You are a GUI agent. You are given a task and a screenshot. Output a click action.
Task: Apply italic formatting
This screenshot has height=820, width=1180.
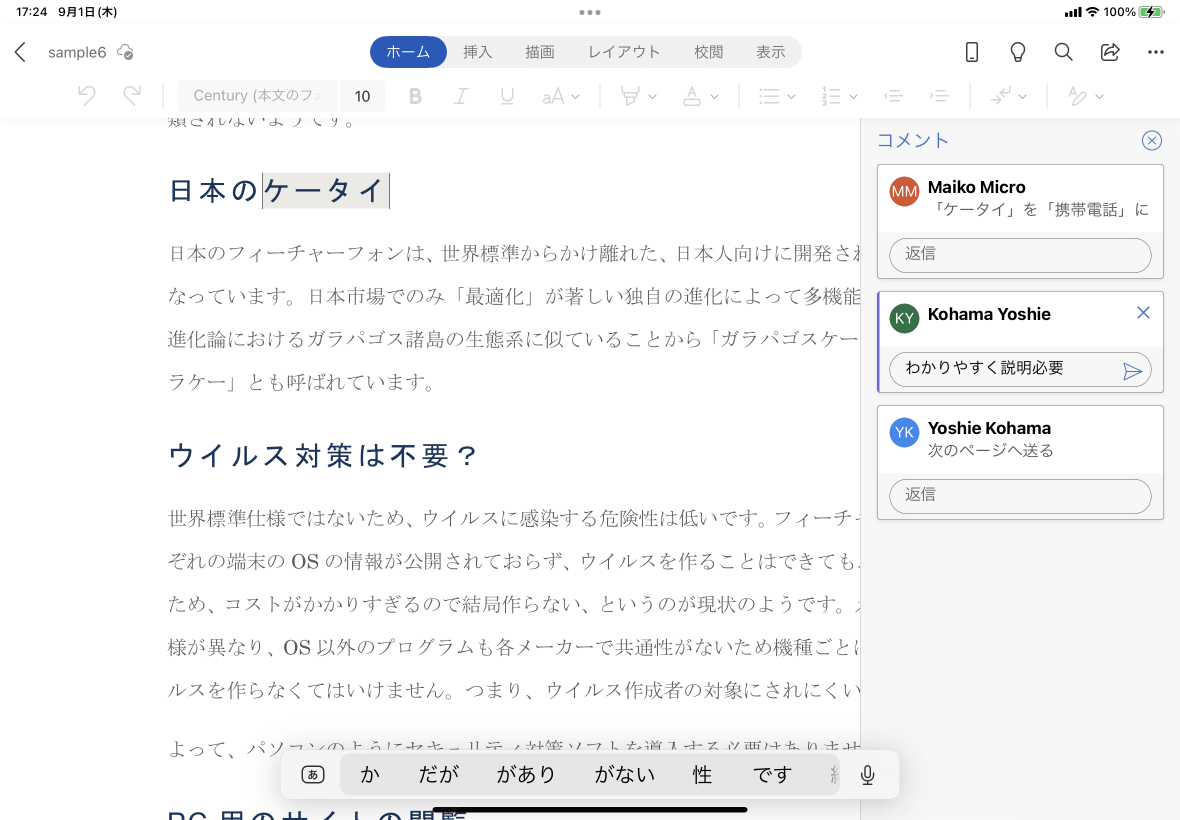tap(461, 96)
